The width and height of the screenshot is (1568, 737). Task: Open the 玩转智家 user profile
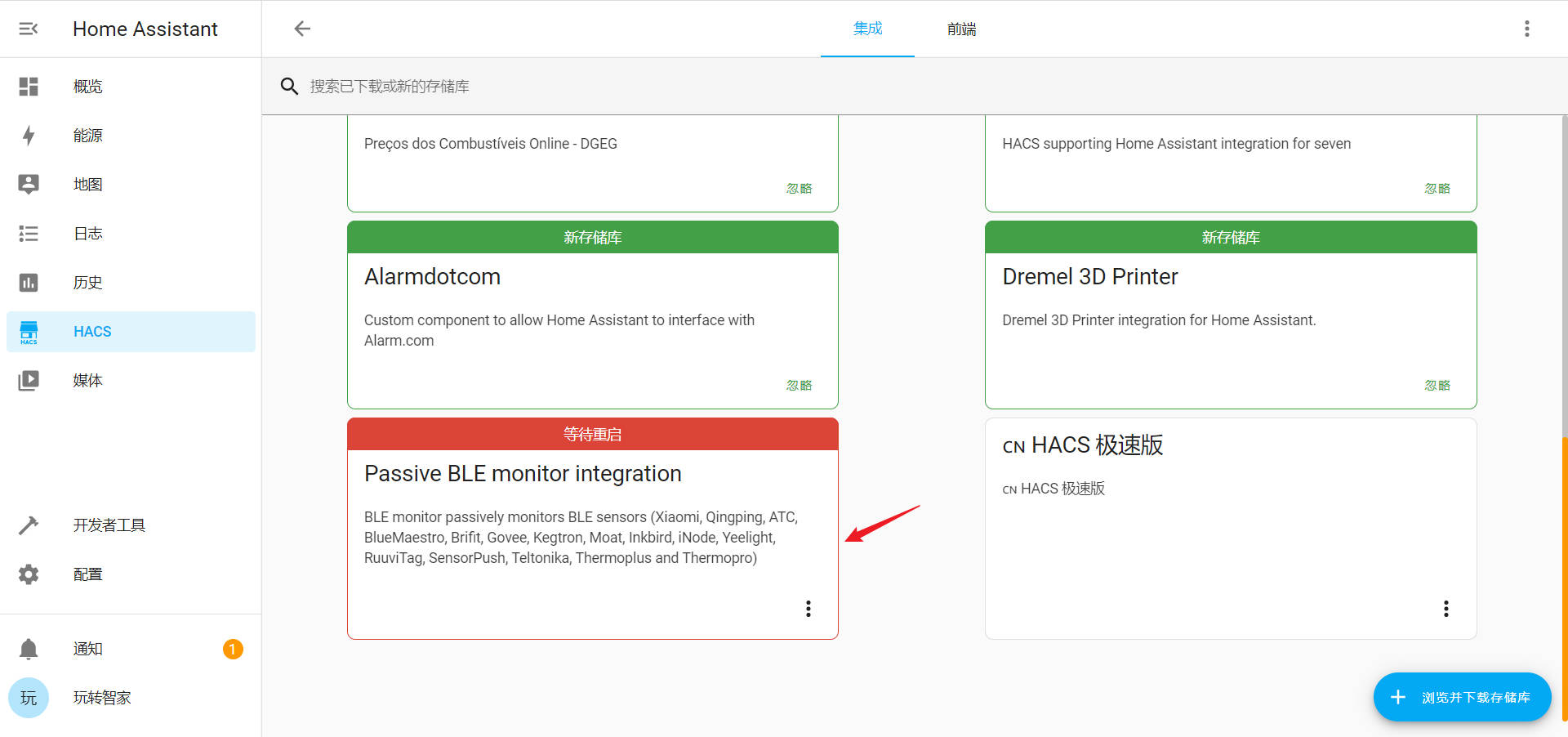click(131, 698)
